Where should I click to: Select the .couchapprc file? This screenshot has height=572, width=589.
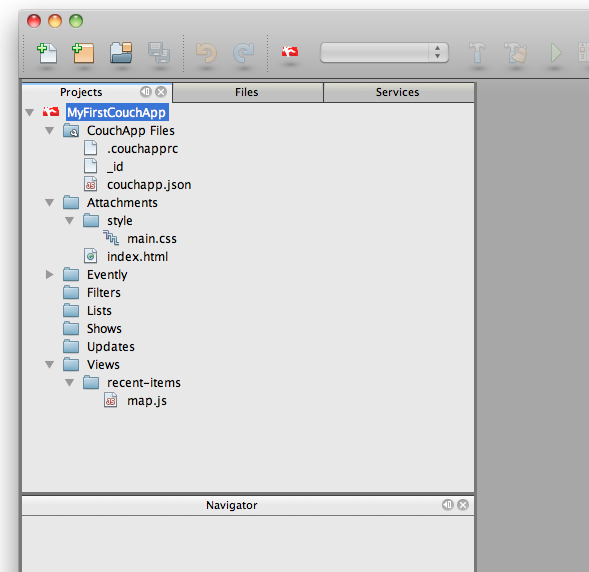click(x=143, y=149)
